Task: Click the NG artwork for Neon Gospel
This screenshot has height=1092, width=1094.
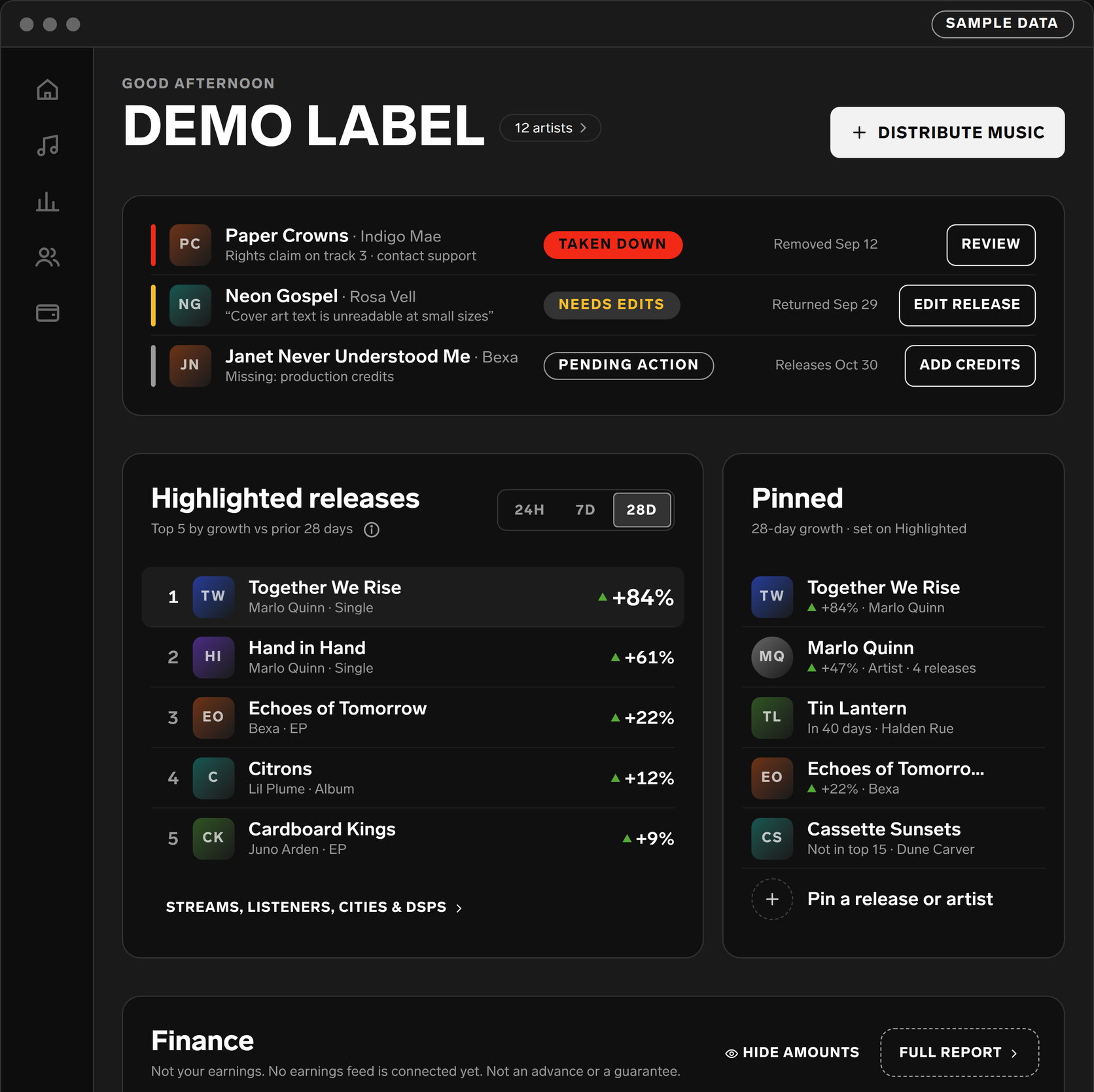Action: 190,305
